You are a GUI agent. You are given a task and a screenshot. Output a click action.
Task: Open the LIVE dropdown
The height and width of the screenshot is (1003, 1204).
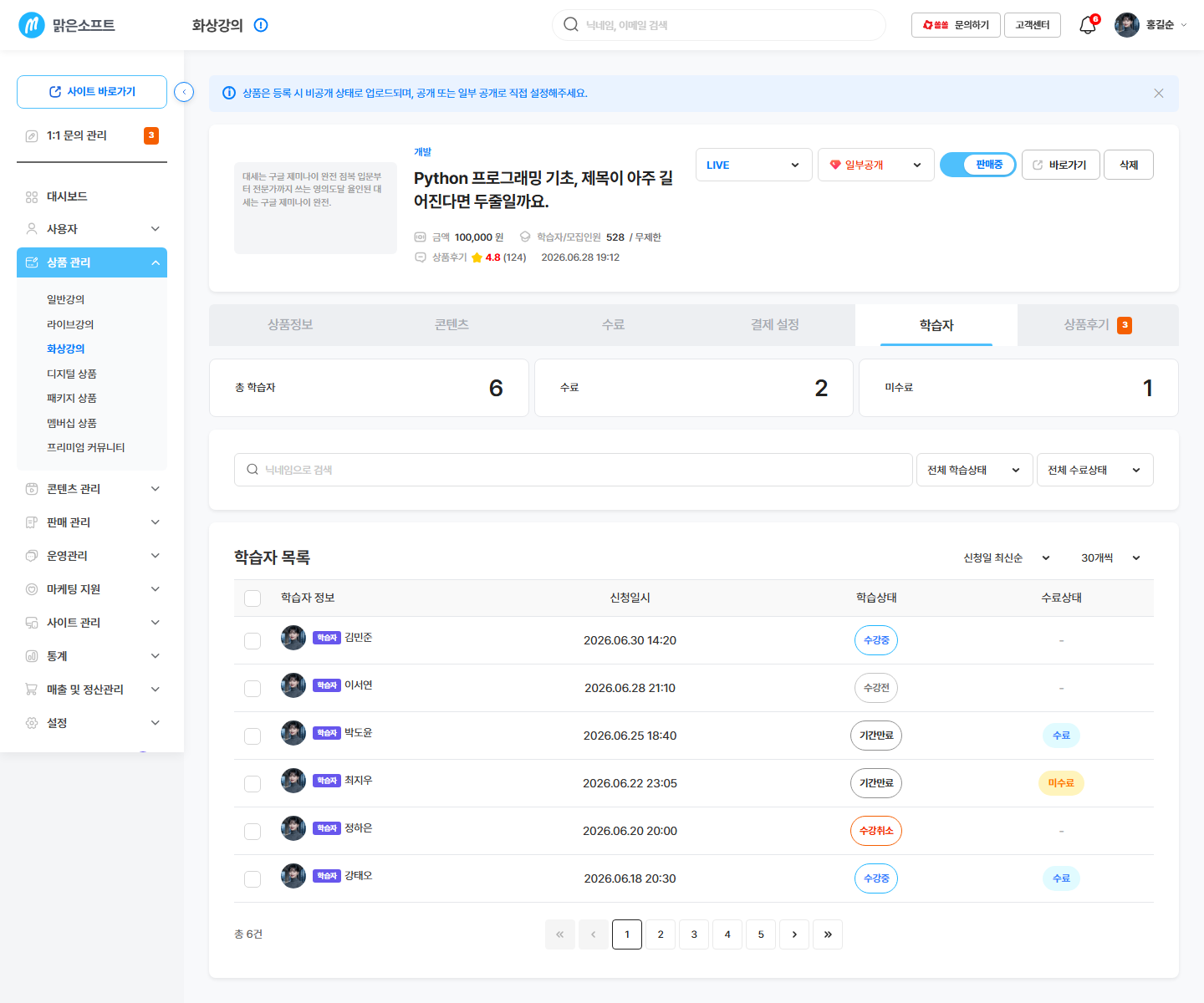754,165
